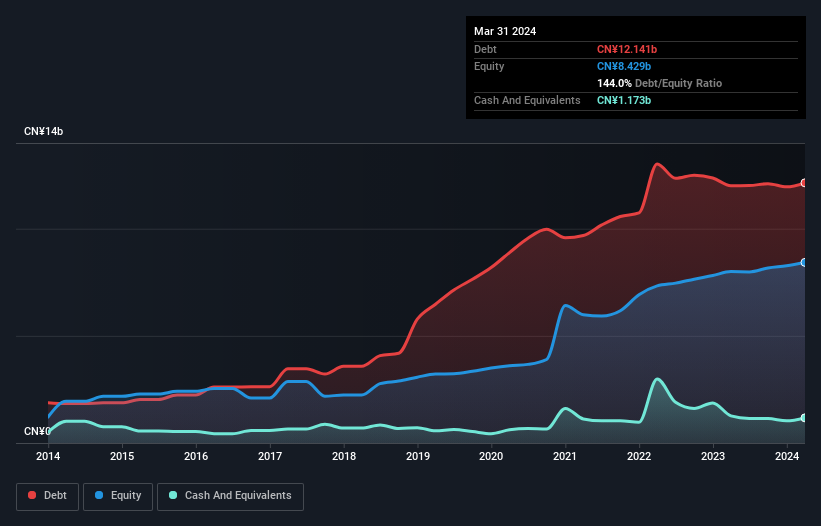Screen dimensions: 821x526
Task: Toggle the Cash And Equivalents legend button
Action: pyautogui.click(x=230, y=496)
